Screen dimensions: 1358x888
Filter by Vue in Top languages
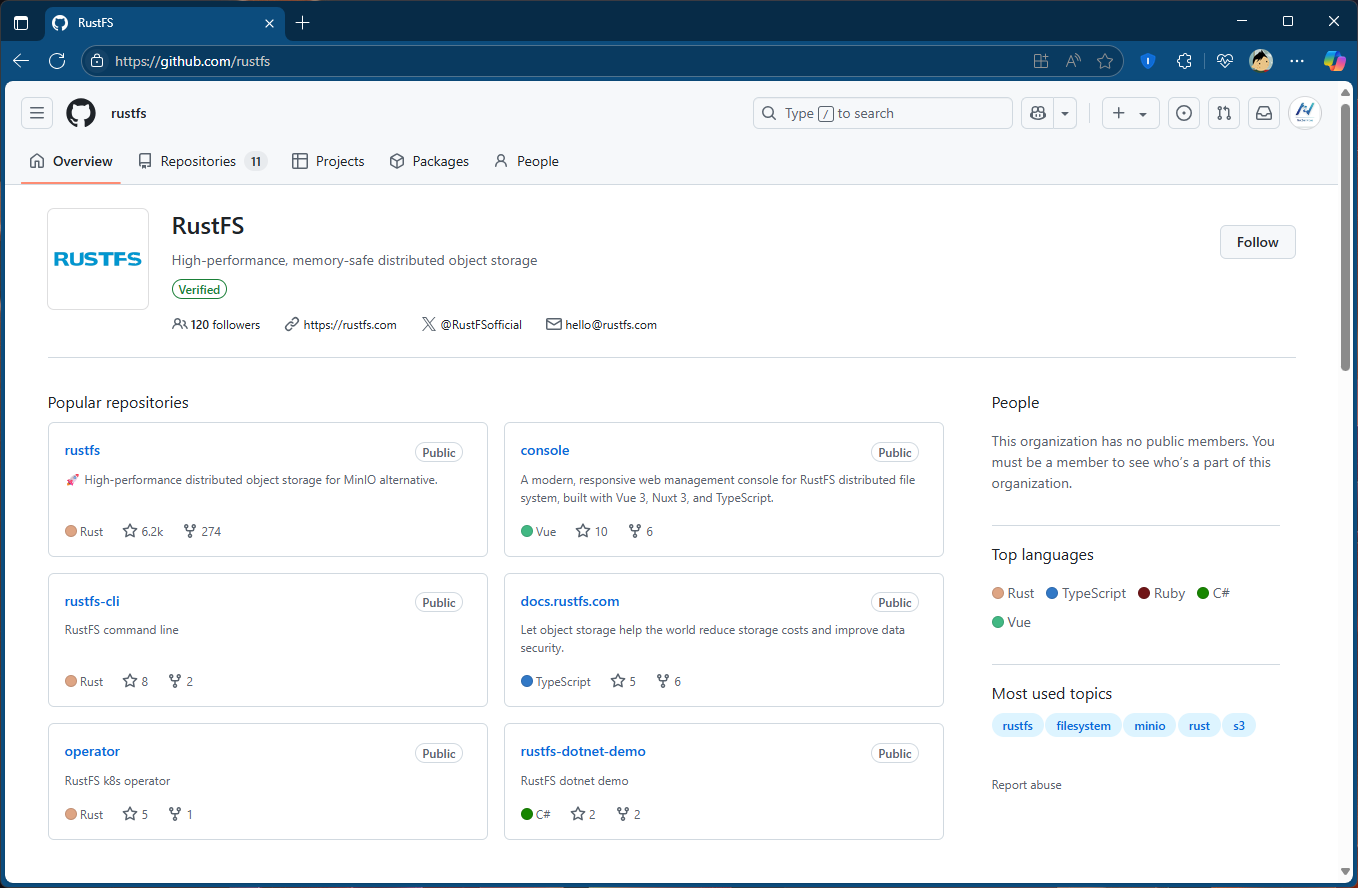pos(1011,622)
